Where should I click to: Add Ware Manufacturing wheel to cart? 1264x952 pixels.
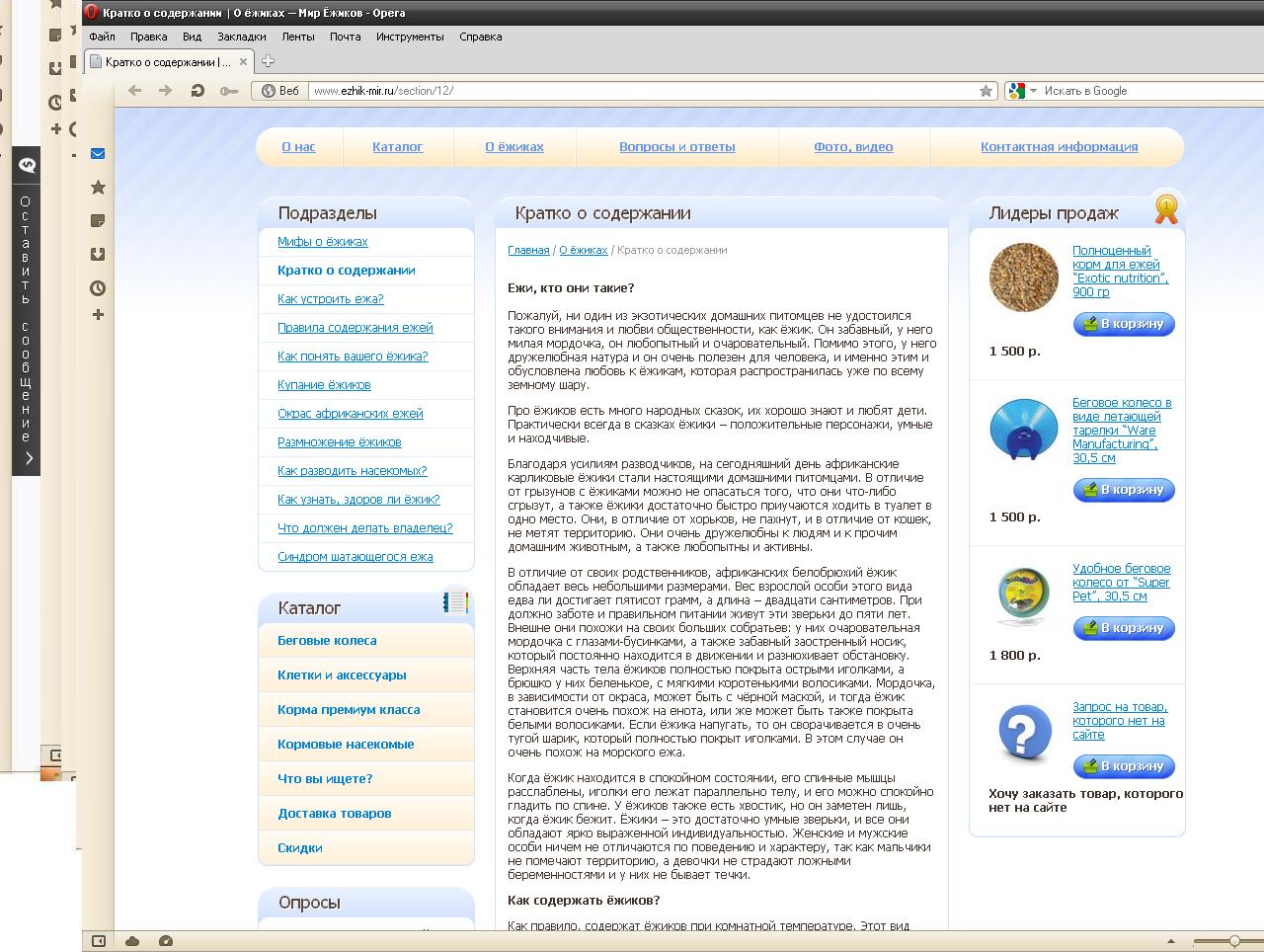click(1124, 490)
